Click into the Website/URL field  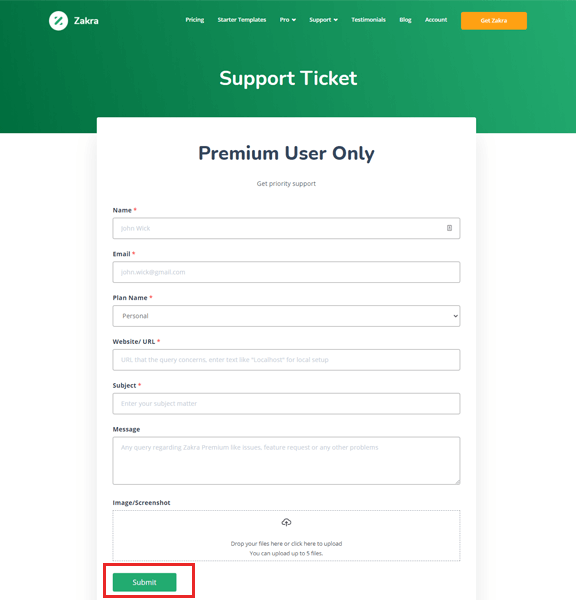coord(286,360)
